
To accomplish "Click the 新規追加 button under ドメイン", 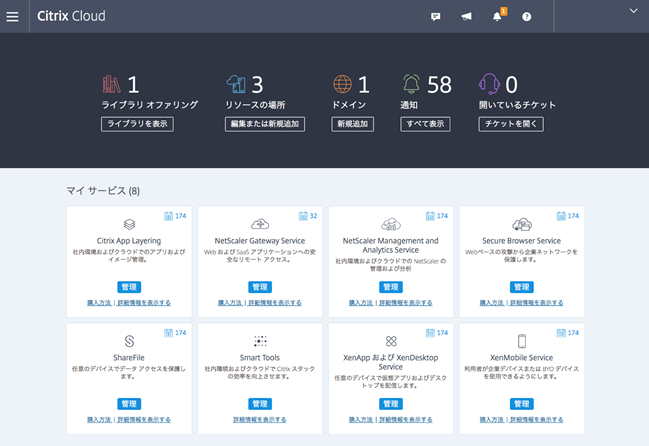I will pyautogui.click(x=353, y=124).
